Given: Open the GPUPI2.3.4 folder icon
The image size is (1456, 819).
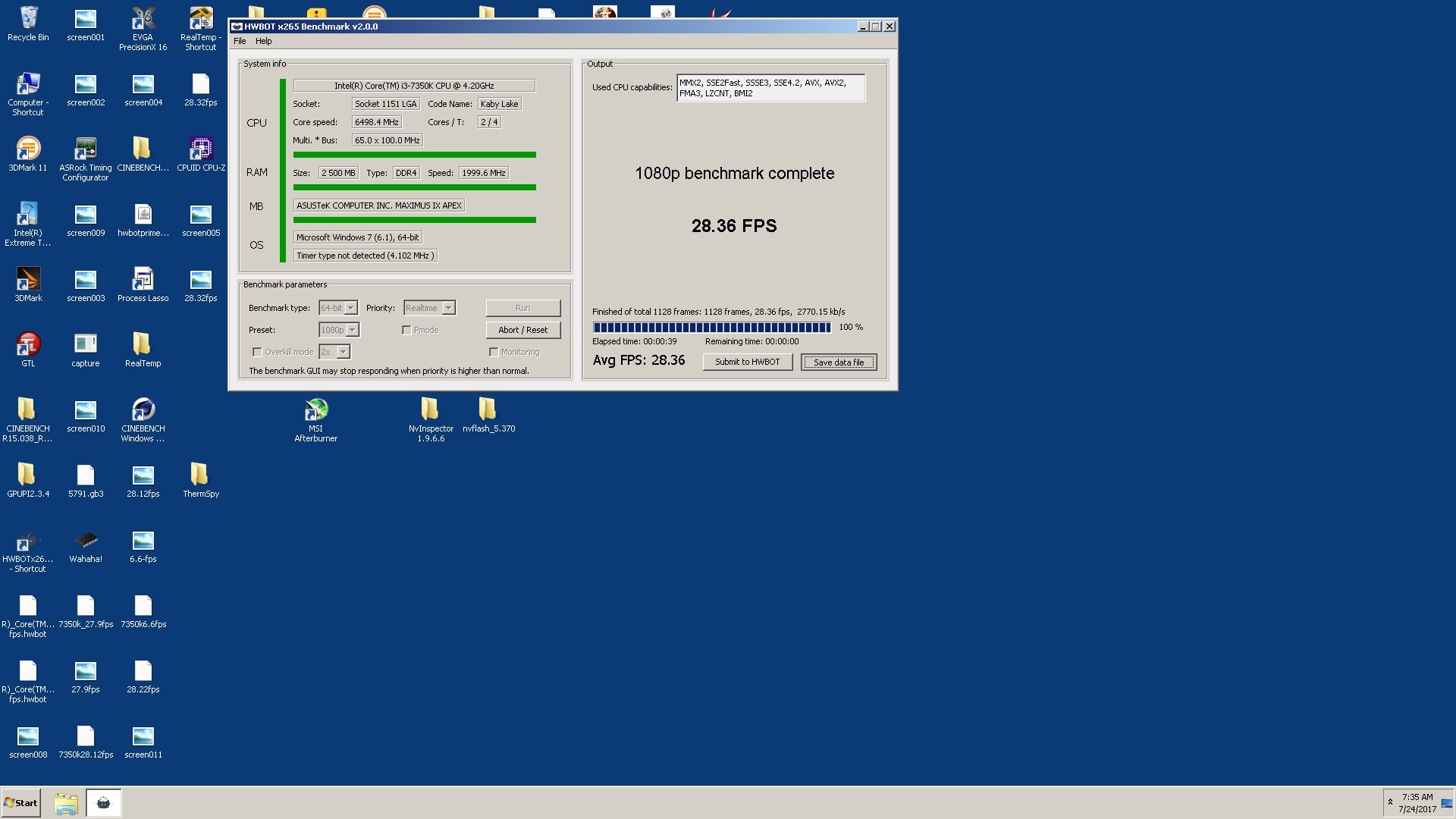Looking at the screenshot, I should pos(28,480).
